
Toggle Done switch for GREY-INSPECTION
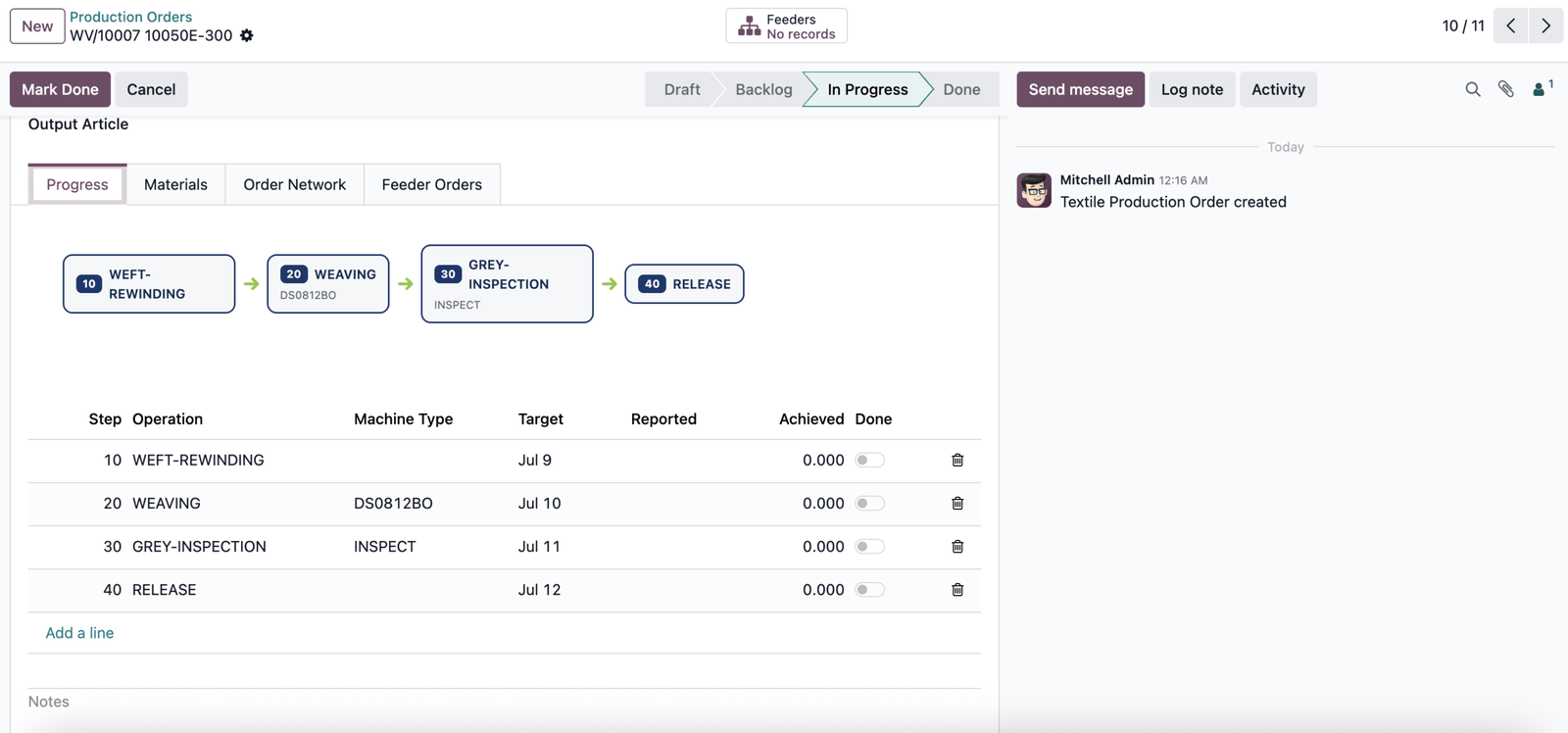point(869,547)
